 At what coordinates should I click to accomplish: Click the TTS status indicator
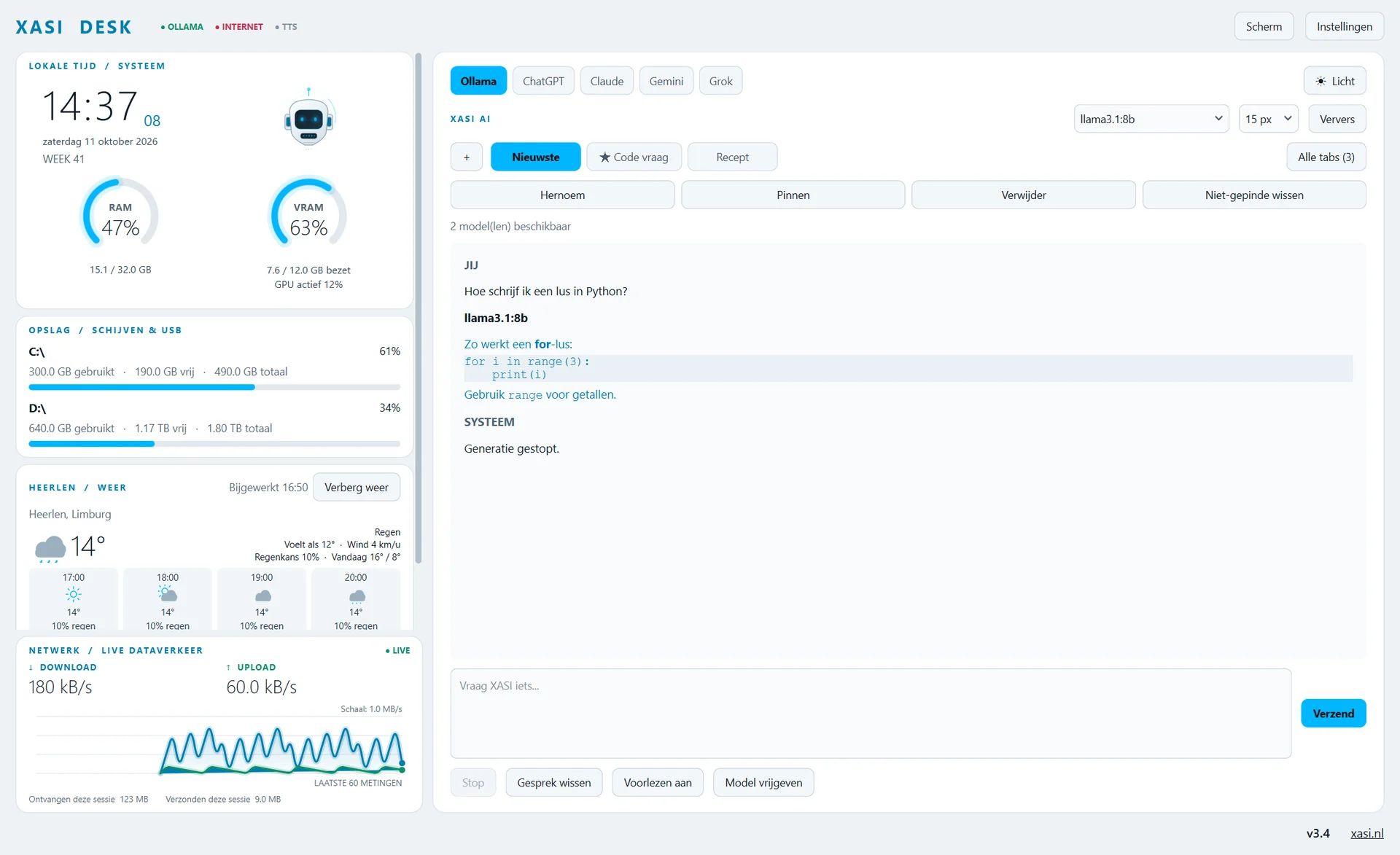(x=287, y=27)
